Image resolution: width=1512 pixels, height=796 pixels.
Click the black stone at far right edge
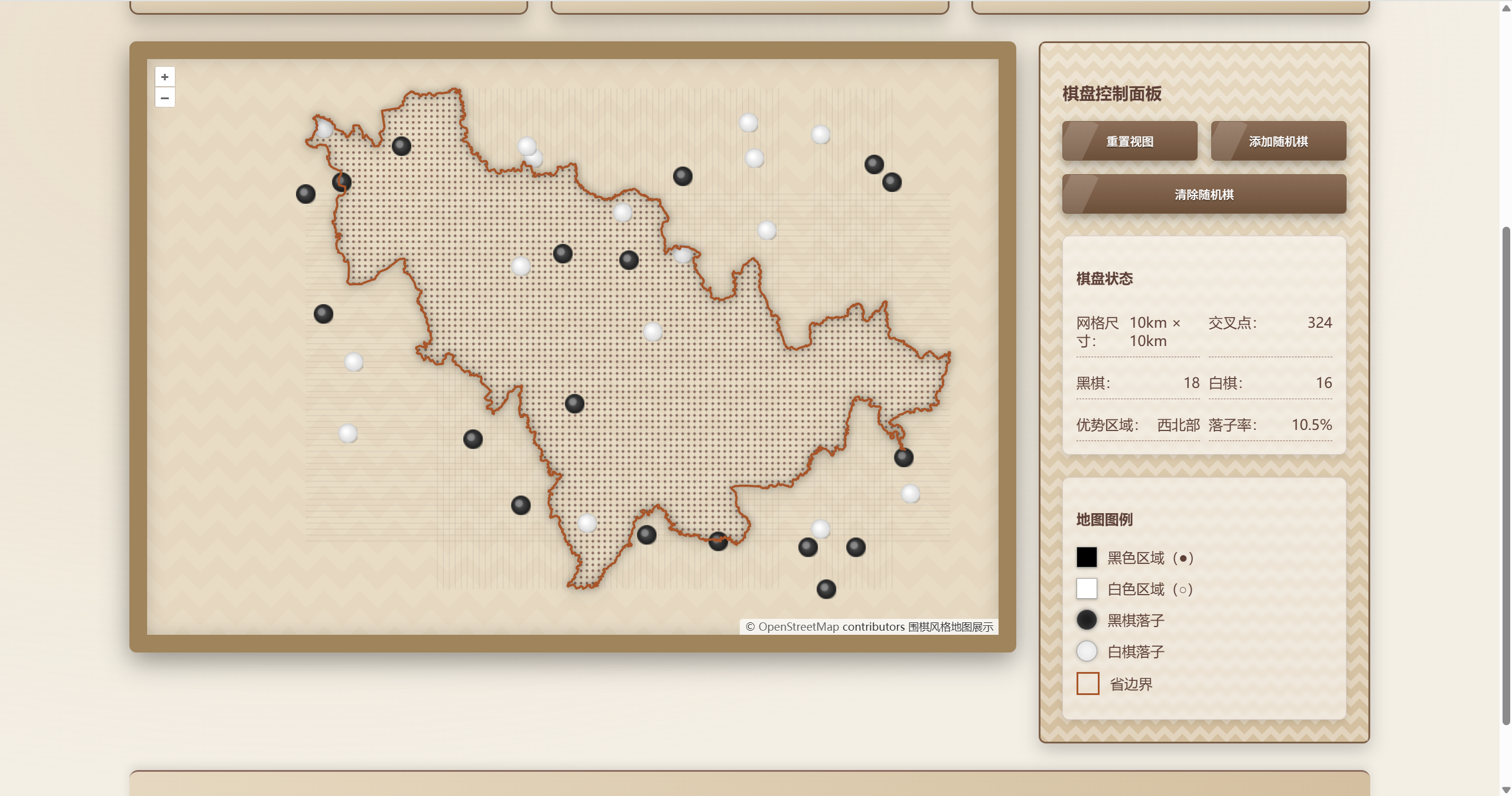point(903,457)
